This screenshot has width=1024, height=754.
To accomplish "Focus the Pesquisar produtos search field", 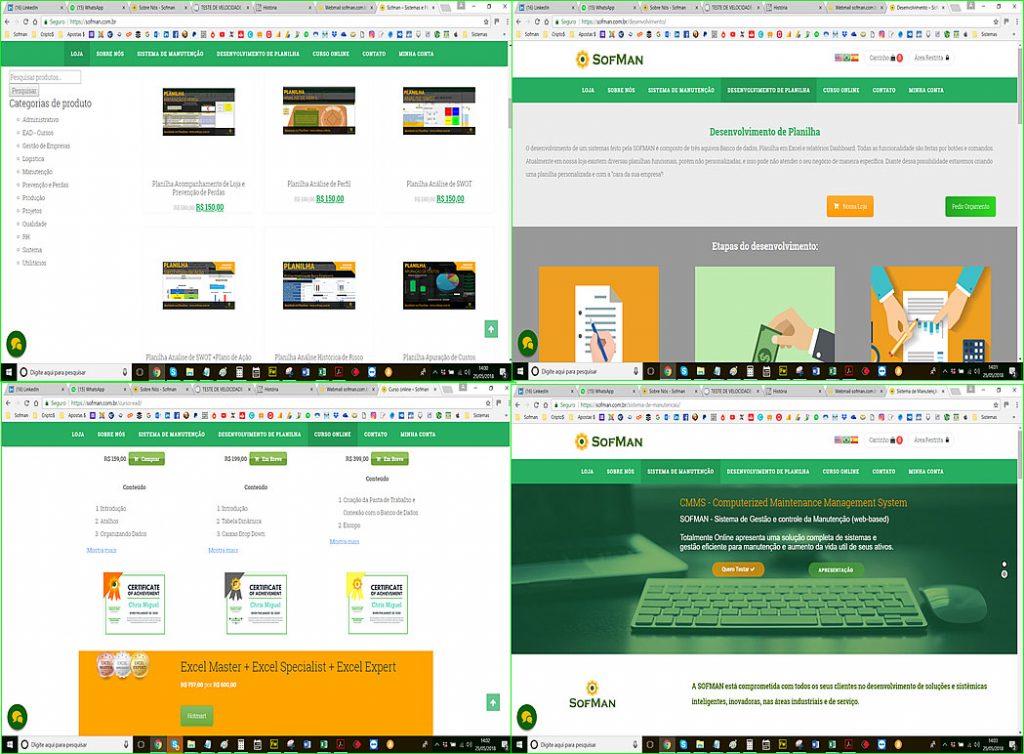I will 45,77.
